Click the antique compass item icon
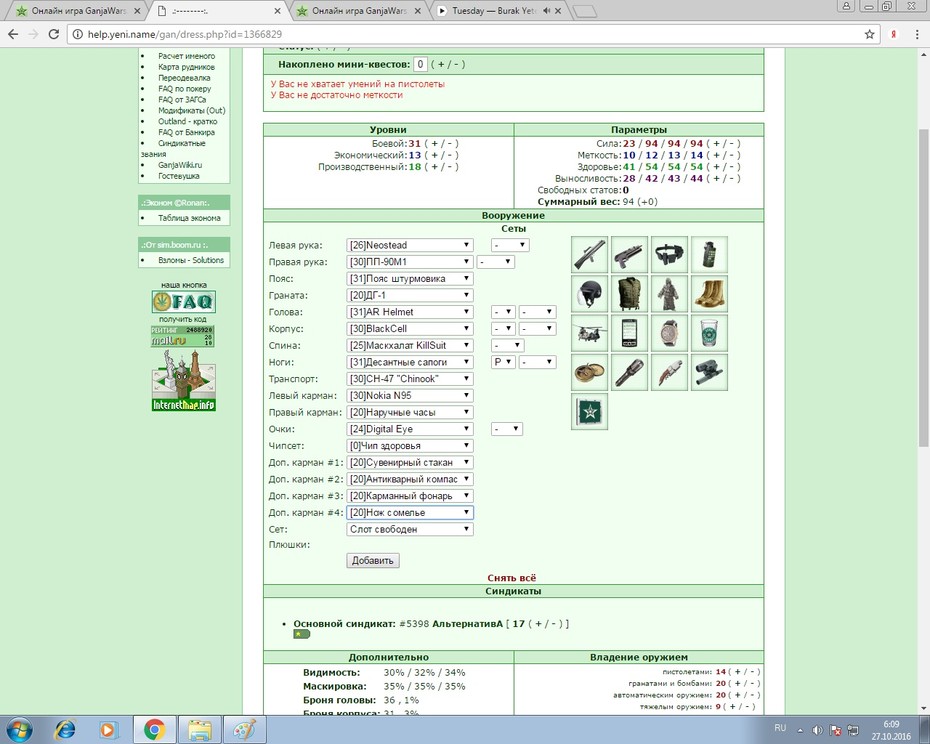This screenshot has height=744, width=930. tap(590, 372)
